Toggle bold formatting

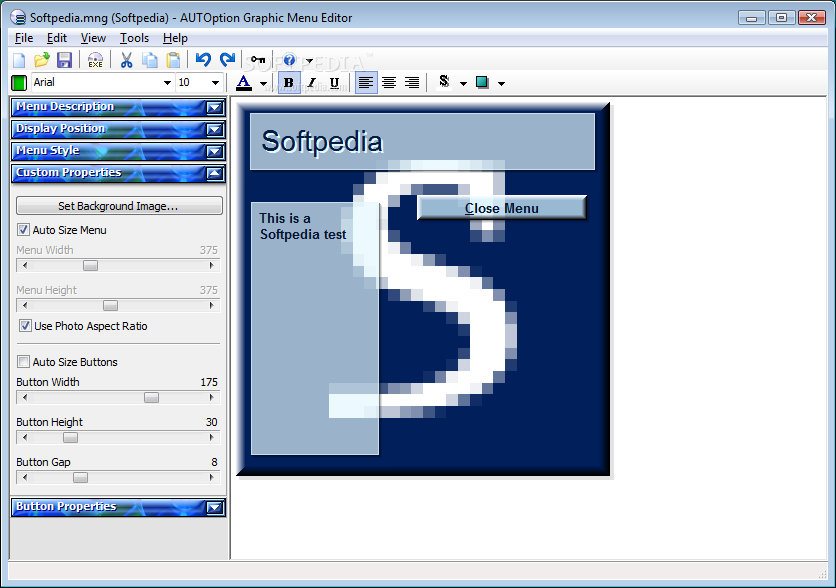(x=289, y=83)
